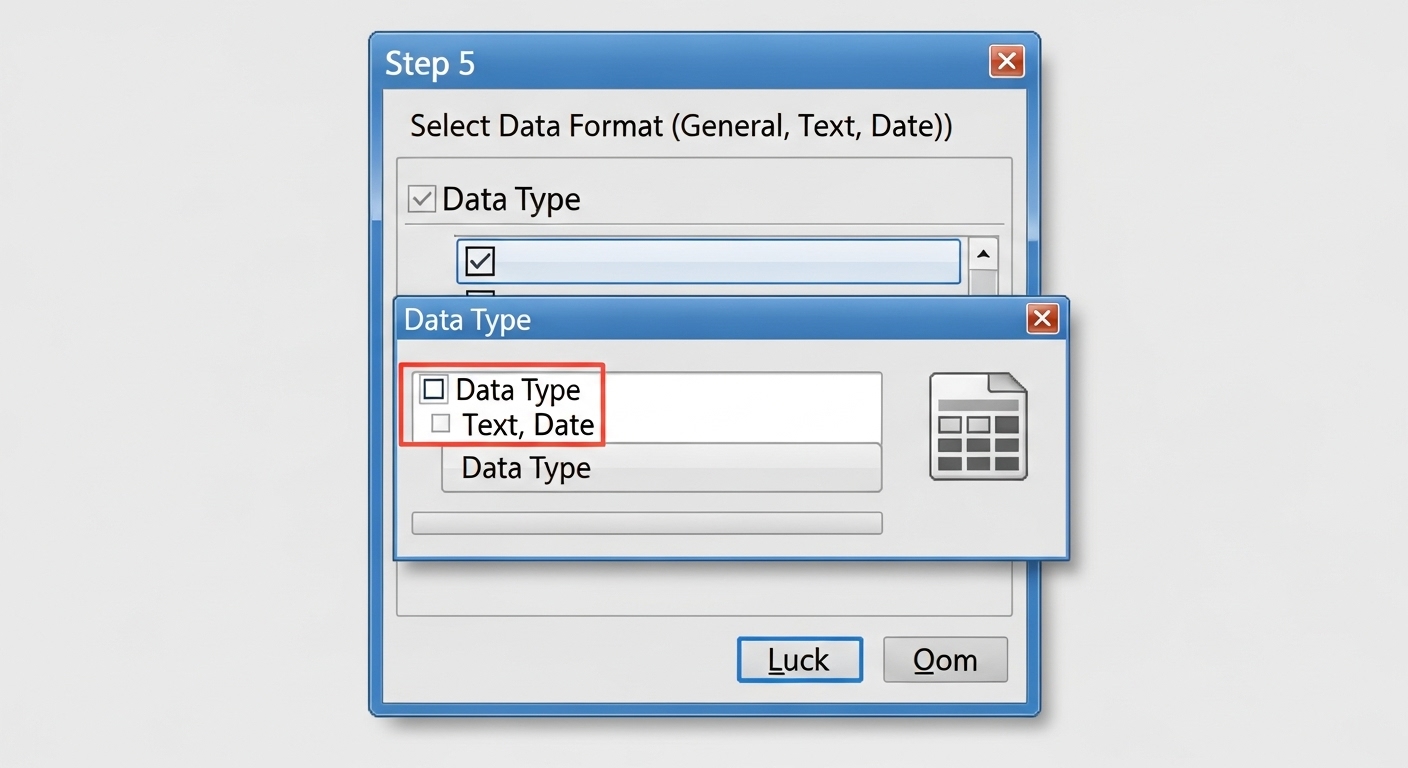Select the red-outlined options region

(504, 404)
